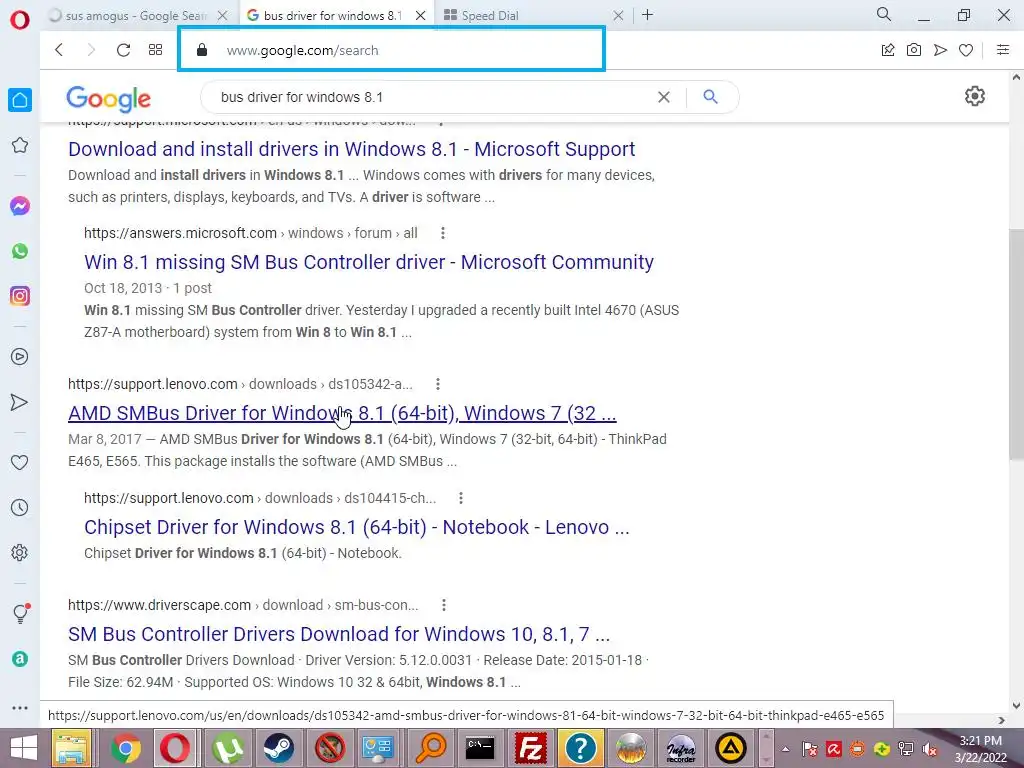The image size is (1024, 768).
Task: Open sidebar setup three dots
Action: coord(20,708)
